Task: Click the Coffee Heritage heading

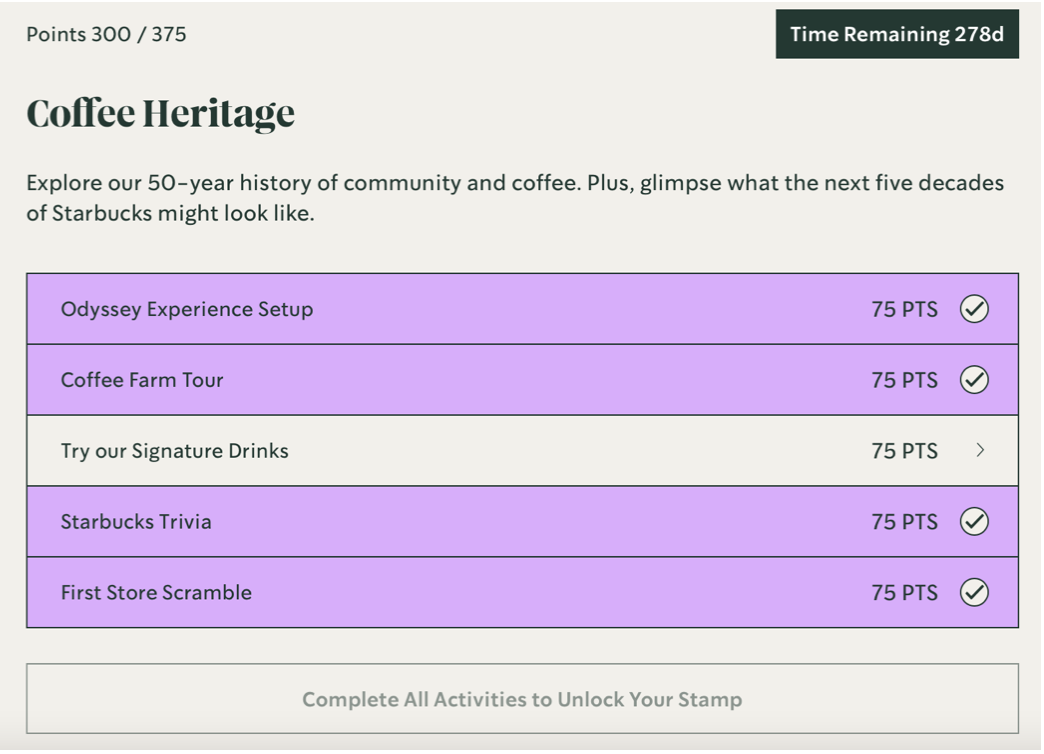Action: pos(160,114)
